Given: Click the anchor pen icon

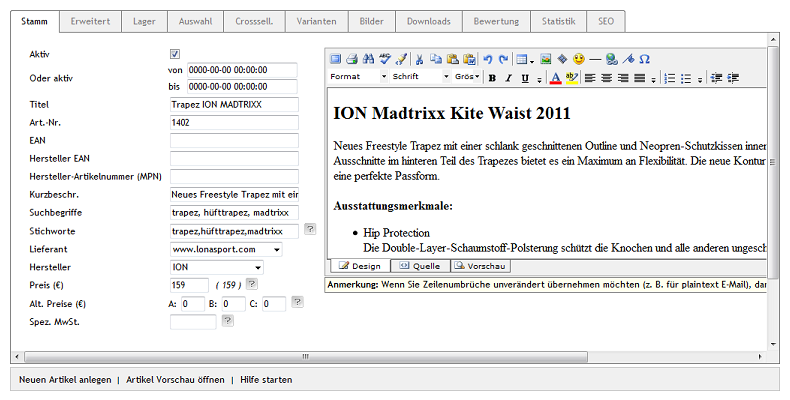Looking at the screenshot, I should [x=628, y=59].
